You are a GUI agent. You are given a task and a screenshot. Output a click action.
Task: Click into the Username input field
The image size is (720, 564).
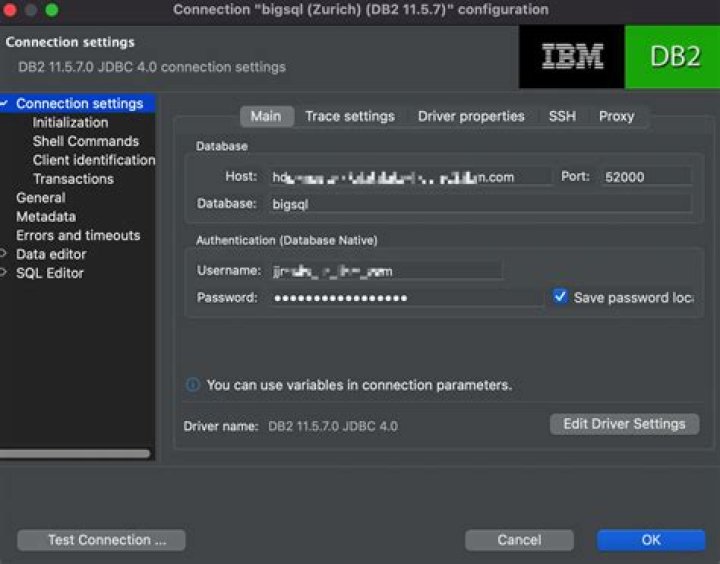pos(386,271)
